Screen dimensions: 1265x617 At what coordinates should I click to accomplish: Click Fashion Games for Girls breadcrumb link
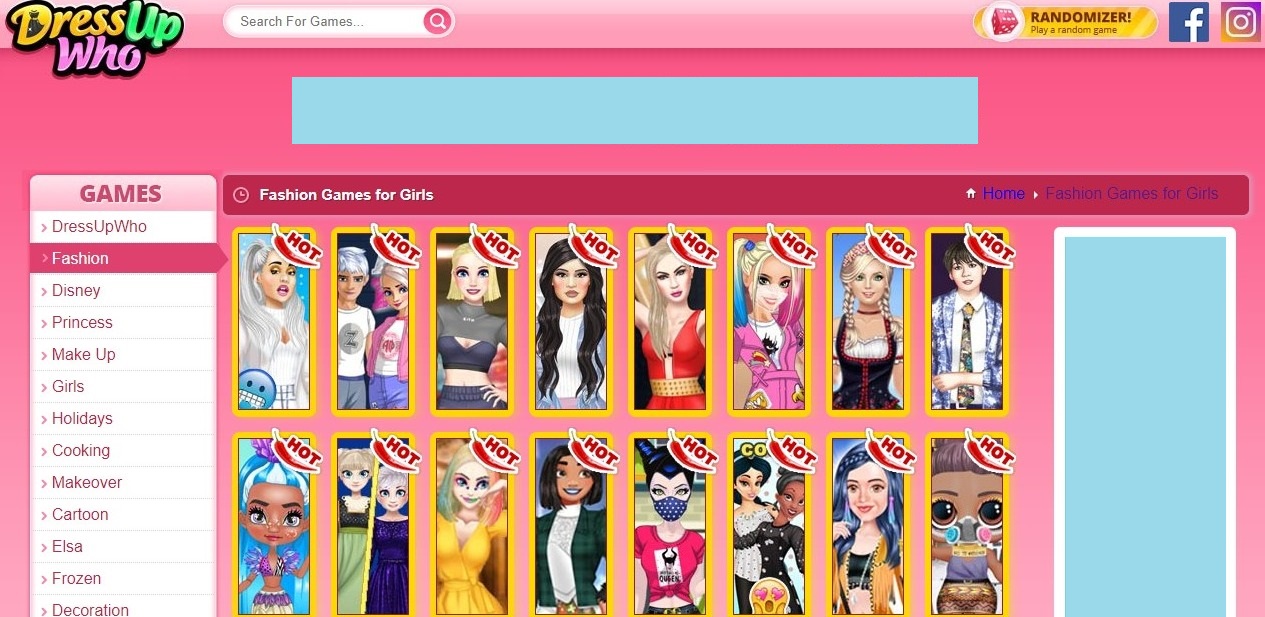click(x=1131, y=194)
